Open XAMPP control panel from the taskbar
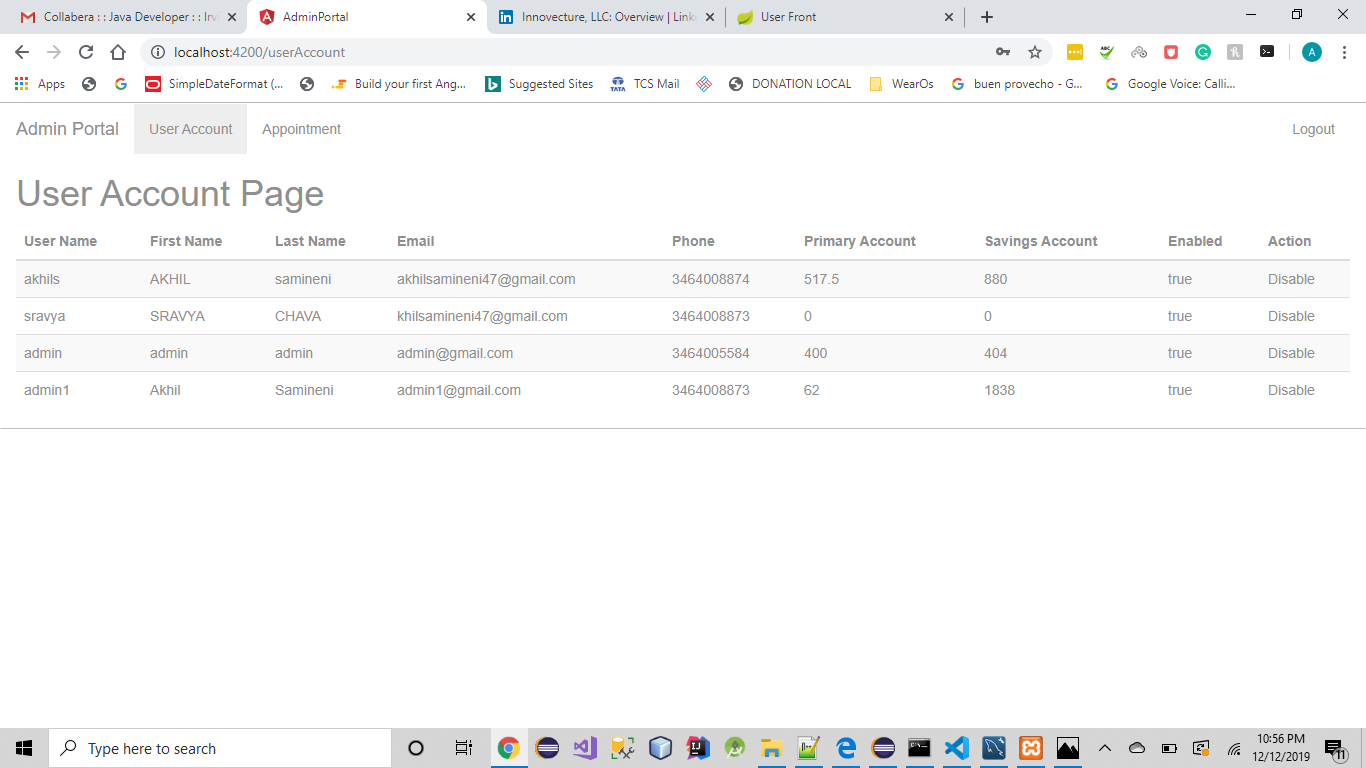Image resolution: width=1366 pixels, height=768 pixels. tap(1030, 747)
